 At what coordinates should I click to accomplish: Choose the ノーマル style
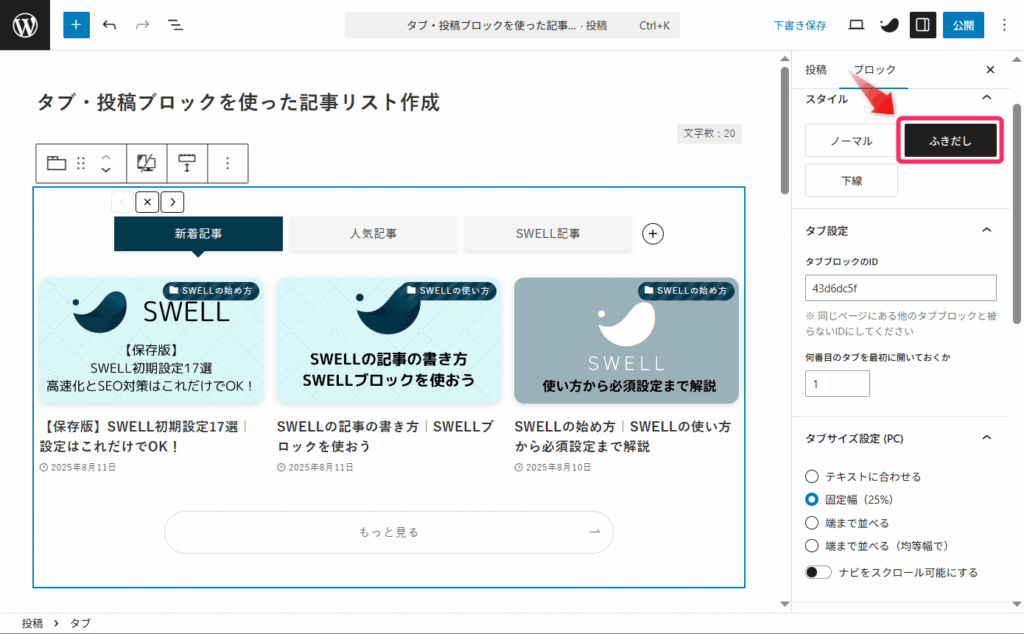click(851, 140)
